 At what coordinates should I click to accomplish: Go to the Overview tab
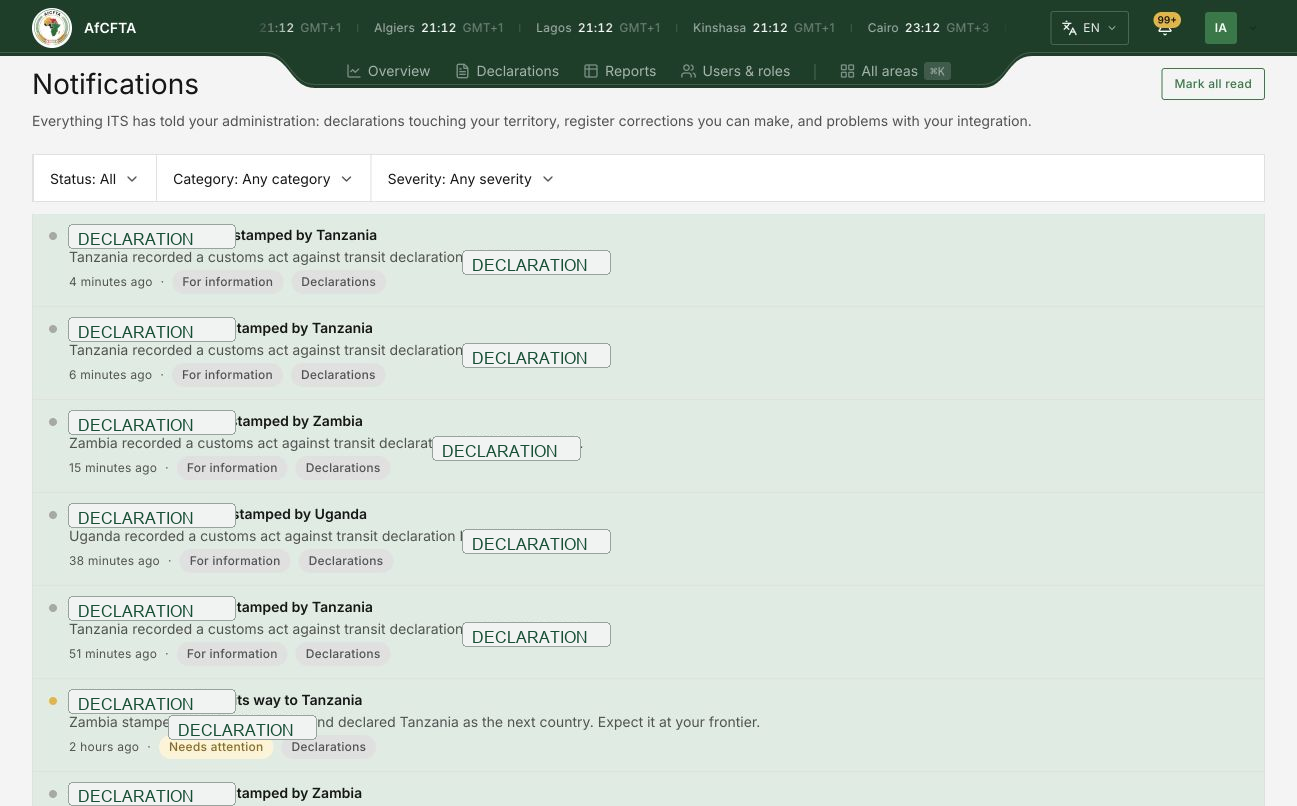[388, 71]
